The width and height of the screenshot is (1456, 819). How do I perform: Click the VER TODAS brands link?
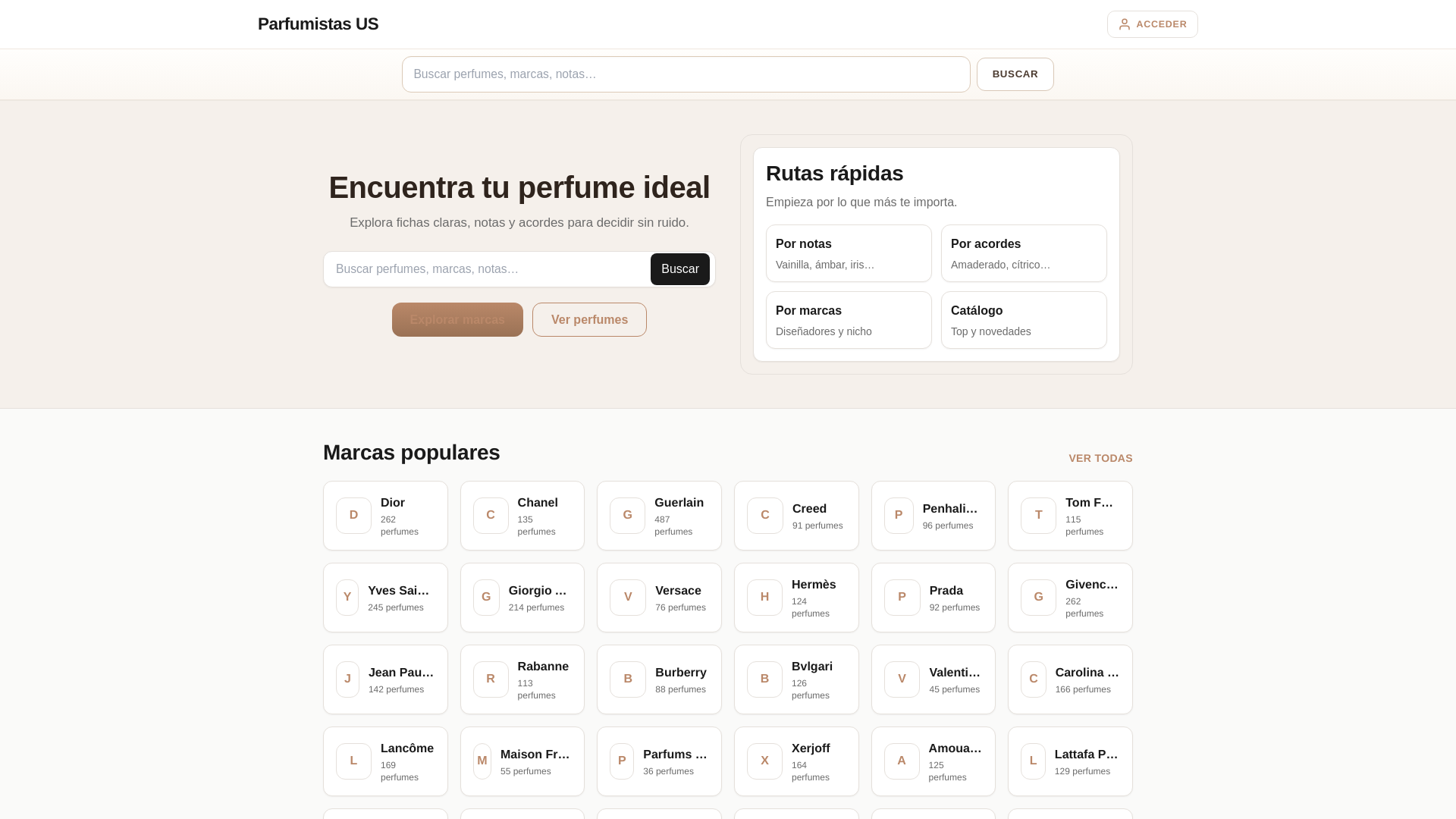(1100, 458)
